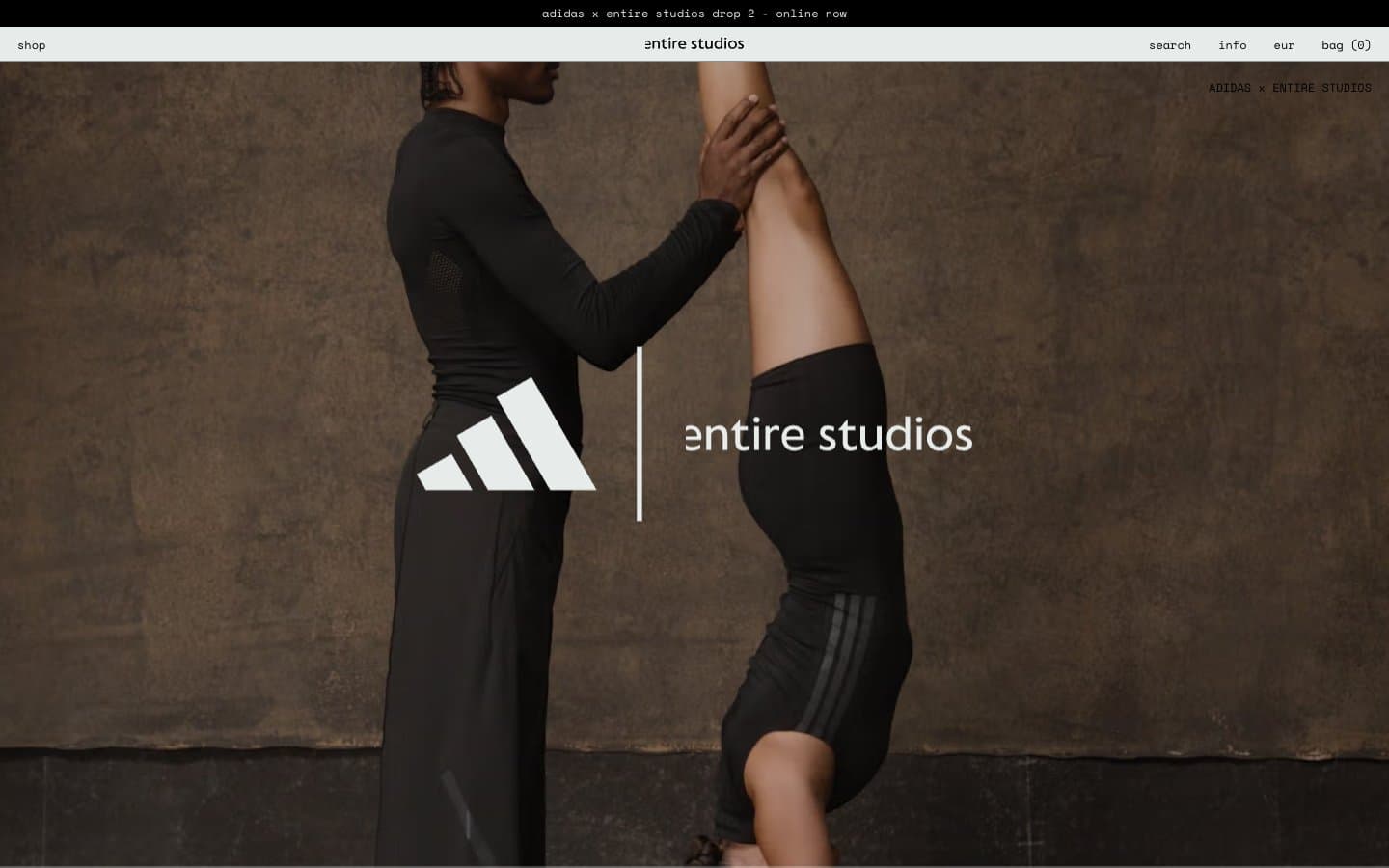The height and width of the screenshot is (868, 1389).
Task: Open the shop menu
Action: coord(32,45)
